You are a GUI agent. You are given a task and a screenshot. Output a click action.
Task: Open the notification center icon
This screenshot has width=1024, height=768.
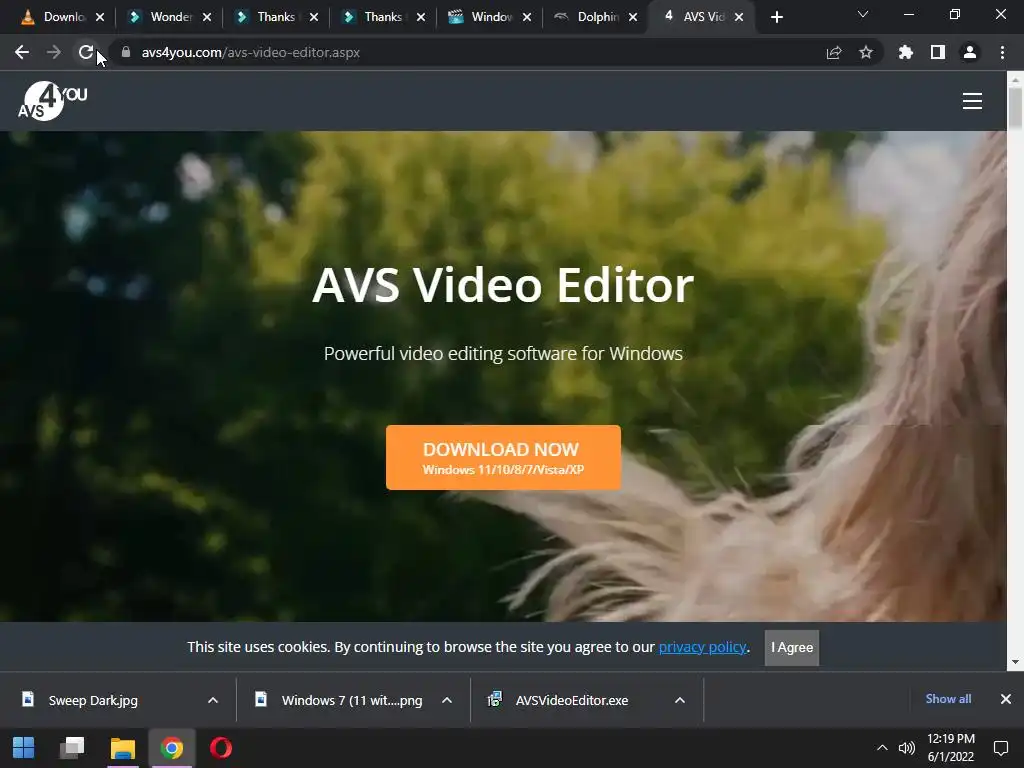(1000, 748)
